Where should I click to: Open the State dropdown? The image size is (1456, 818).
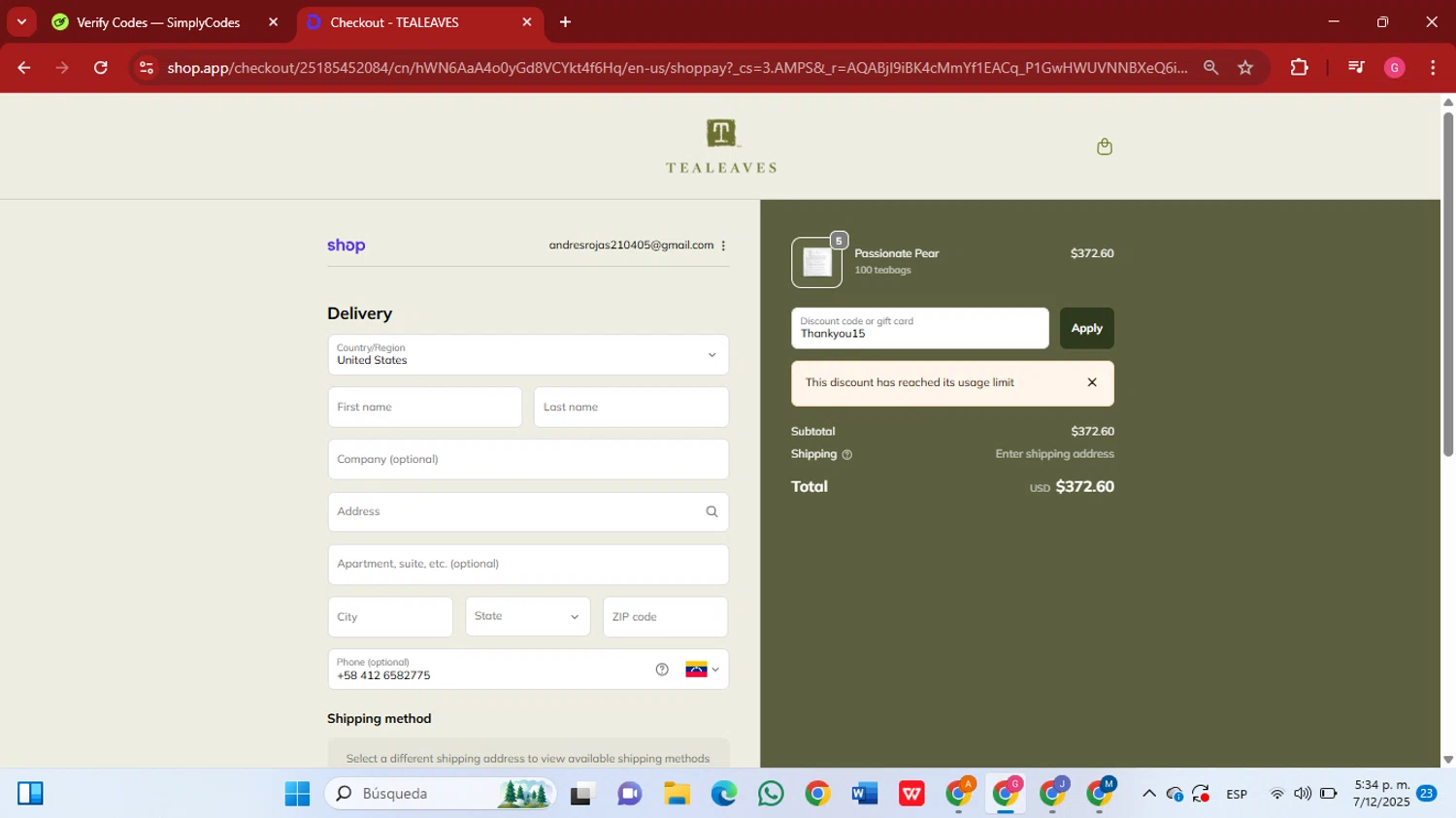pos(527,617)
